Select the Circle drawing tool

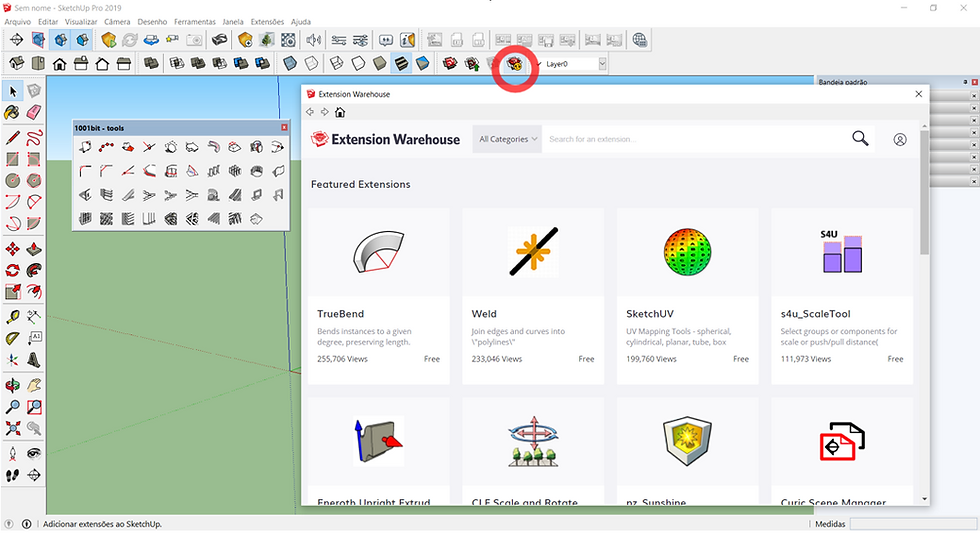click(12, 181)
